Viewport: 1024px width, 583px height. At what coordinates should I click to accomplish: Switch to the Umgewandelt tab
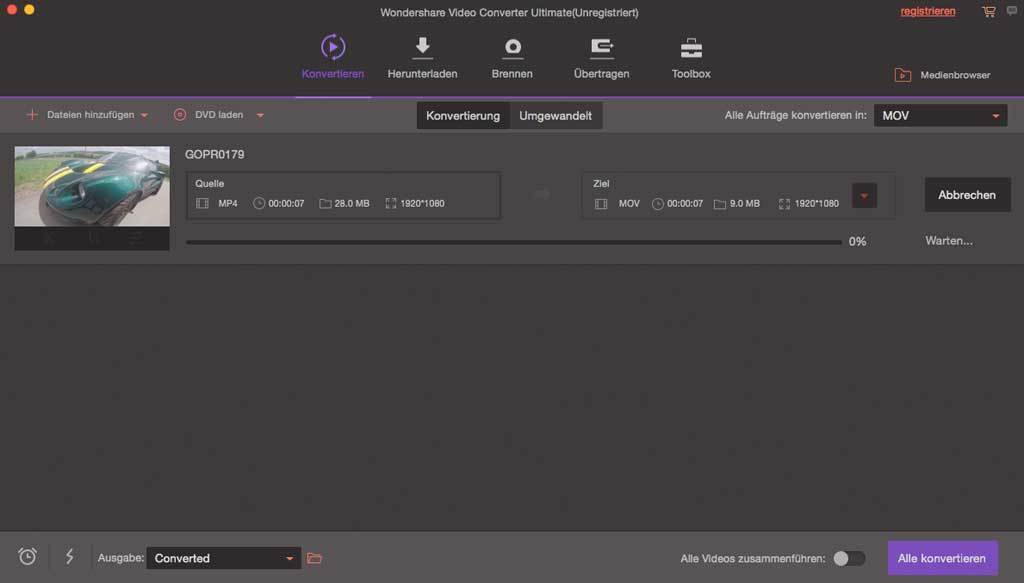tap(556, 116)
